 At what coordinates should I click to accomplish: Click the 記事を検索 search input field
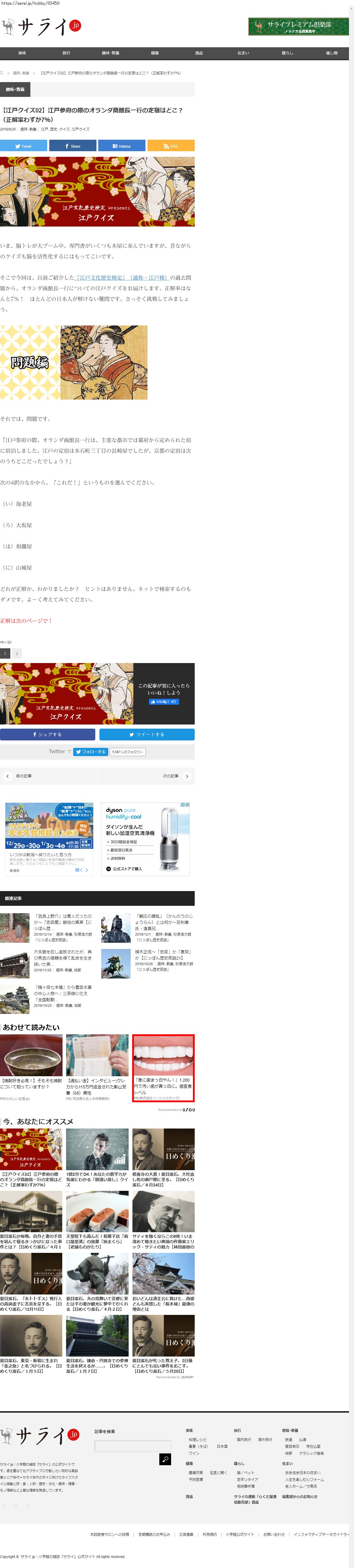pos(132,1446)
